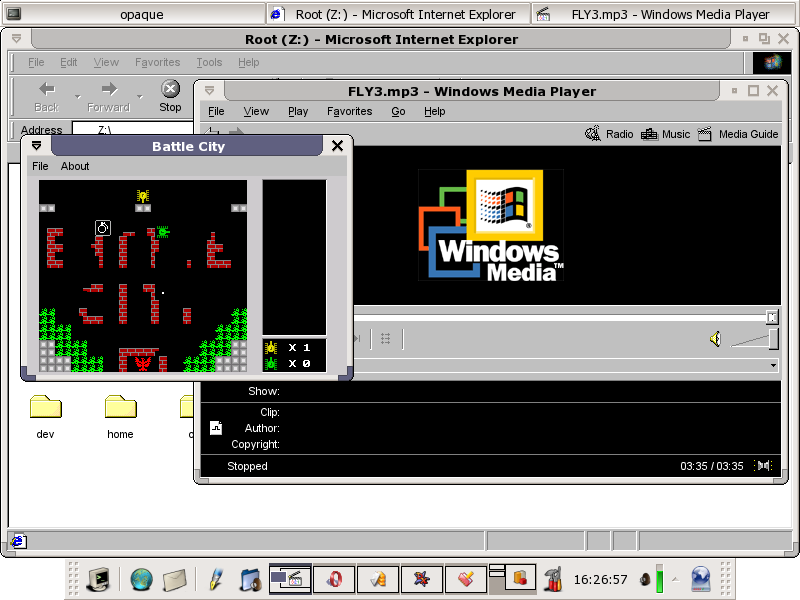This screenshot has width=800, height=600.
Task: Open the Back button history dropdown arrow
Action: pyautogui.click(x=77, y=97)
